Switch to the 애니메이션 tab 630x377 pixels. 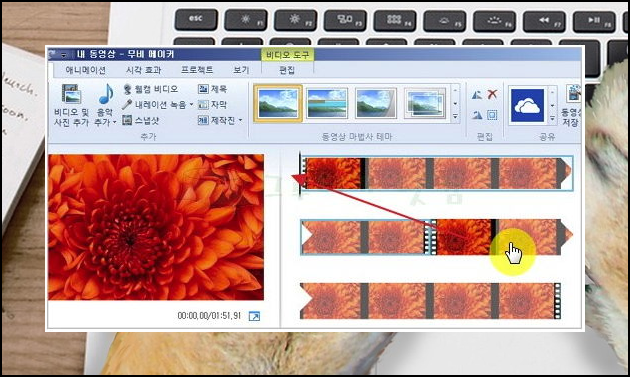[86, 70]
